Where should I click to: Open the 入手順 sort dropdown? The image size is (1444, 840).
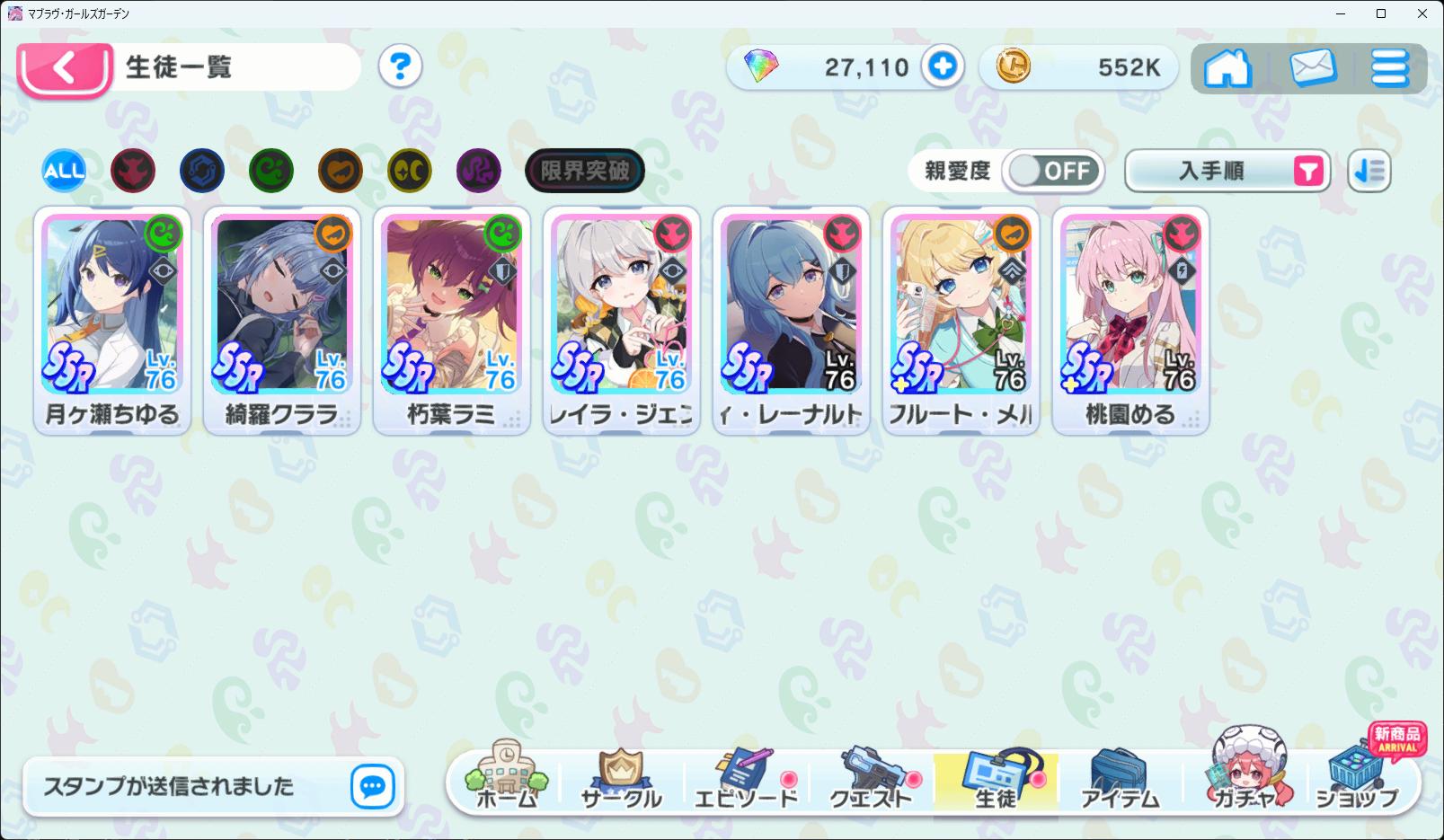pyautogui.click(x=1227, y=171)
